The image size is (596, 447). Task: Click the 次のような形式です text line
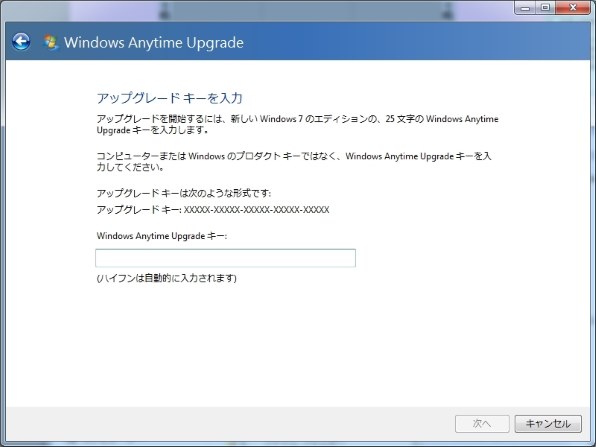pyautogui.click(x=184, y=193)
